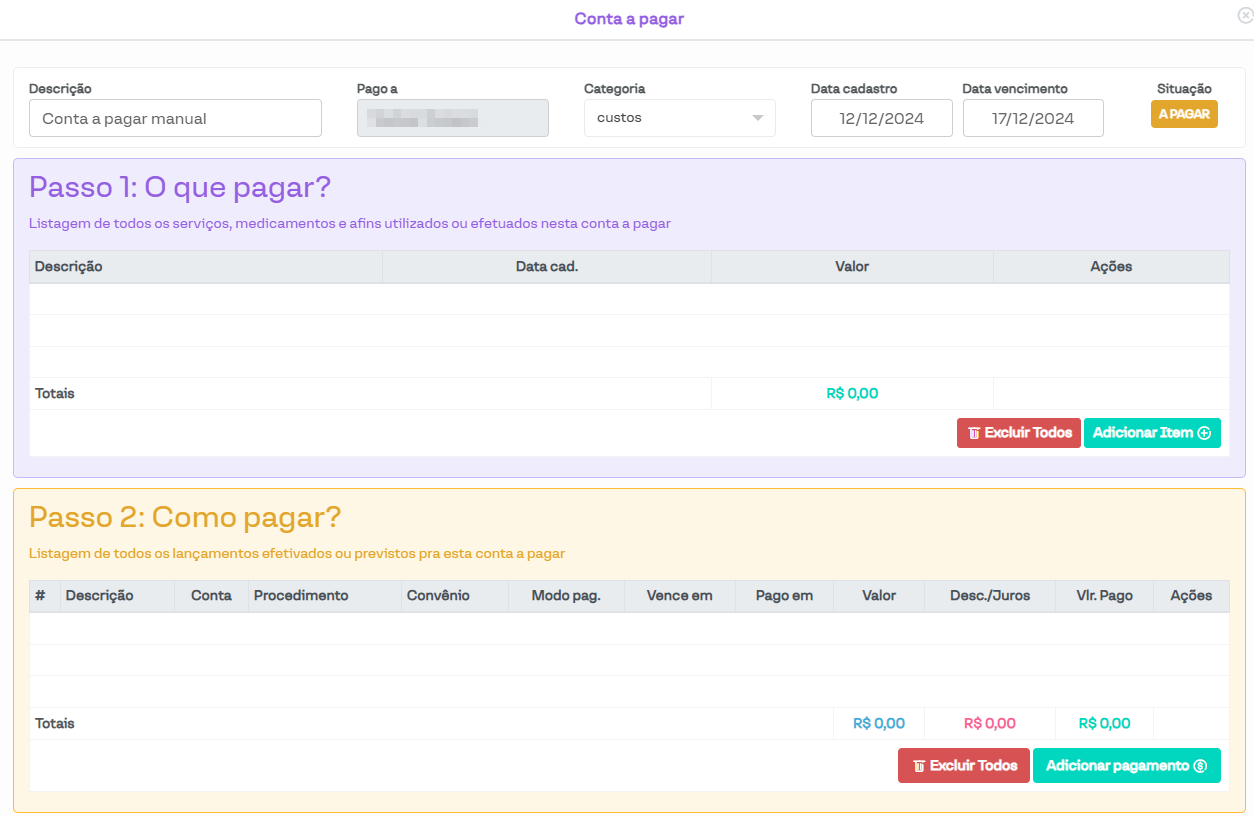The width and height of the screenshot is (1254, 816).
Task: Click the blurred Pago a field
Action: (452, 118)
